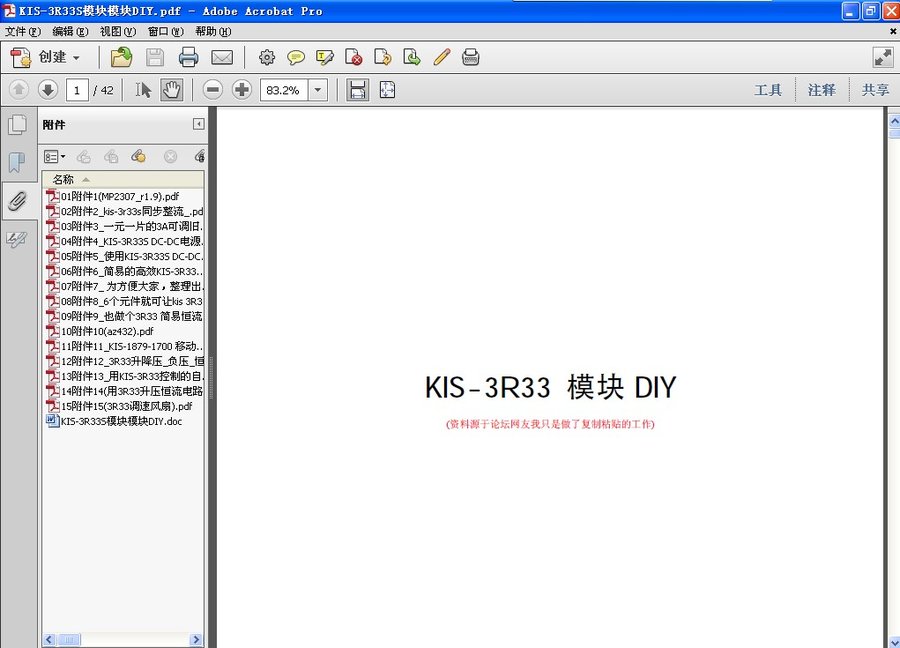Add a sticky note comment
Image resolution: width=900 pixels, height=648 pixels.
[296, 57]
